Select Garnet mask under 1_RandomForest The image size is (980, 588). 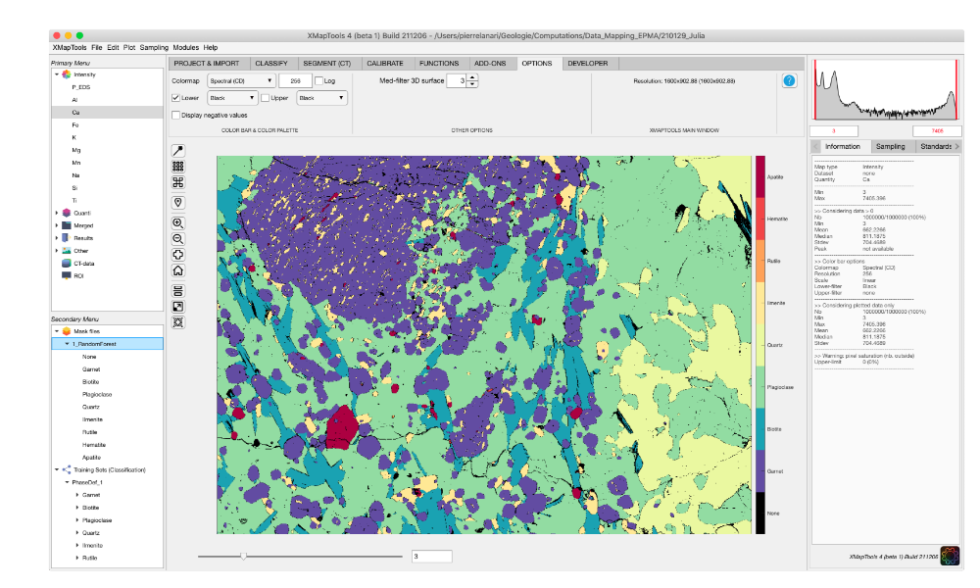90,369
